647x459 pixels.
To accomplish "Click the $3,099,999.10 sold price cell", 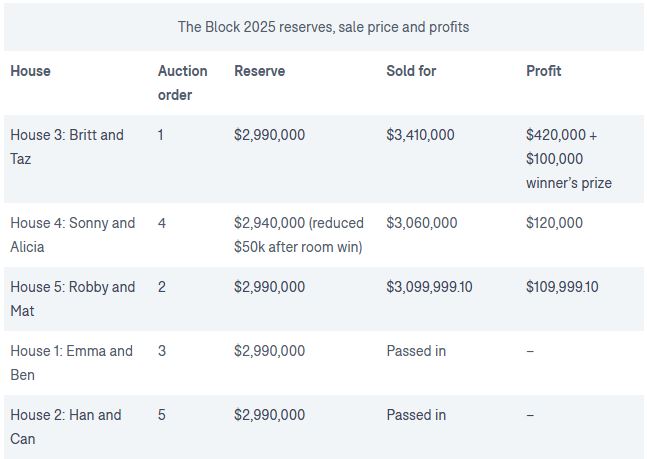I will [429, 287].
